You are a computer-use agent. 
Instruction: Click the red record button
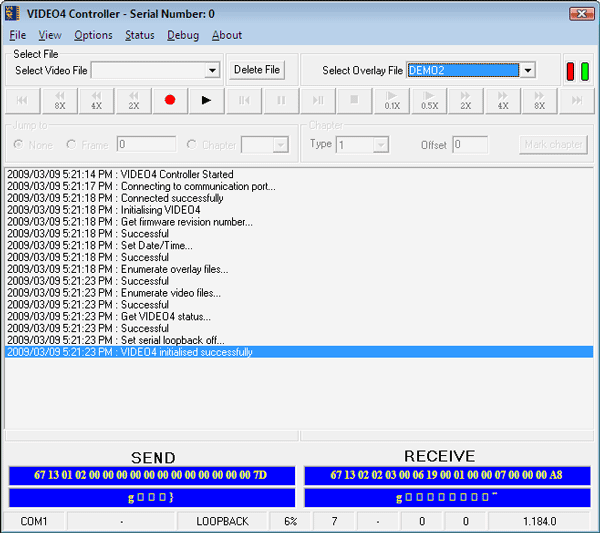[x=170, y=100]
